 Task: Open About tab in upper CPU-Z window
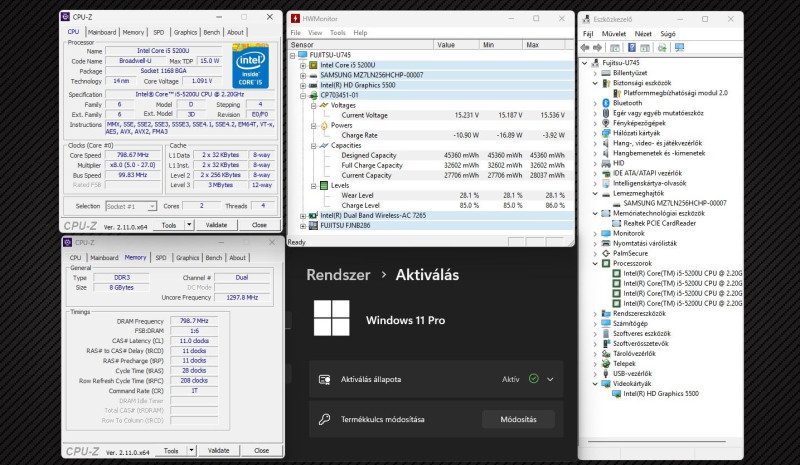pos(235,32)
